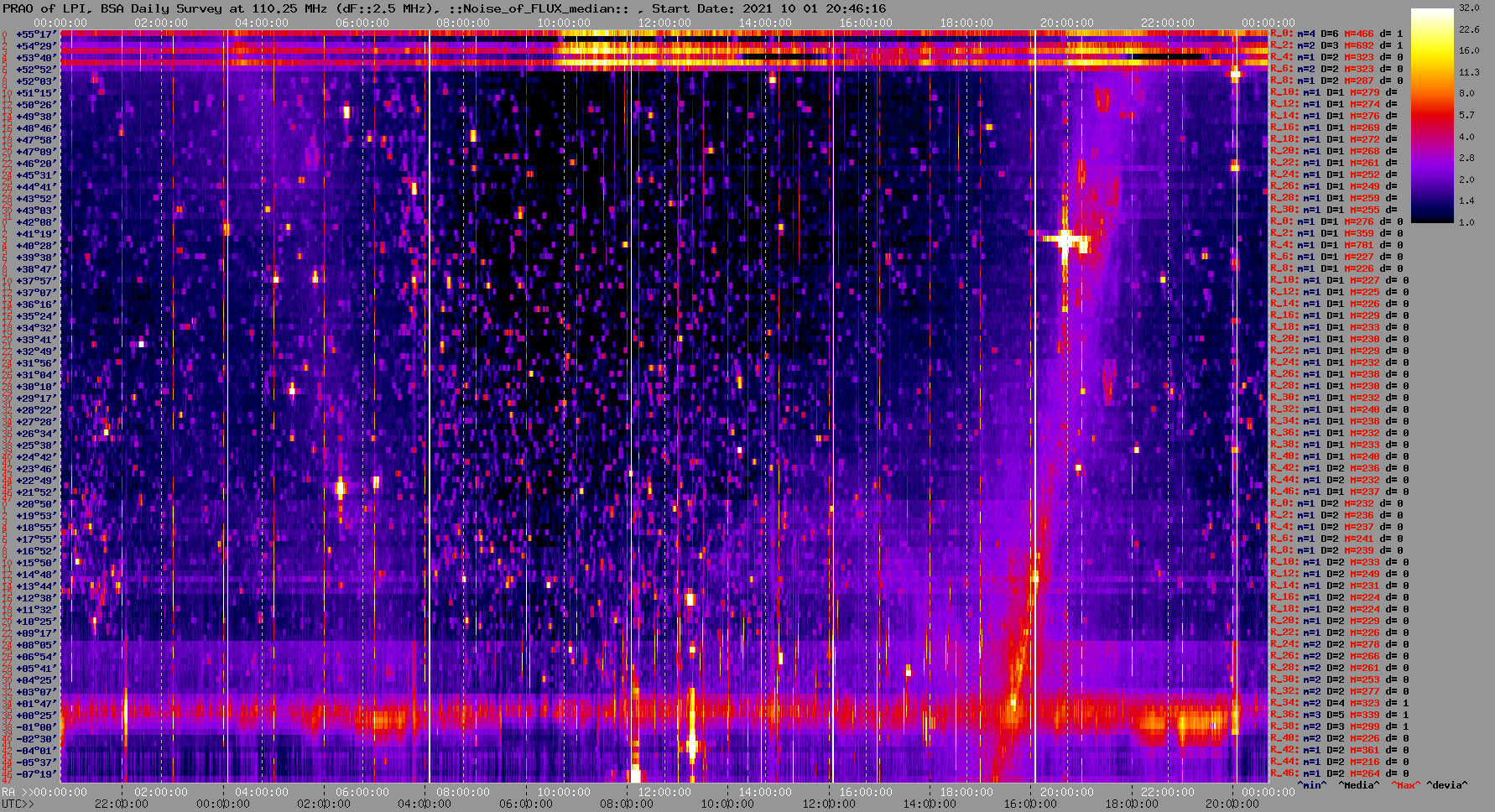1495x812 pixels.
Task: Click the 'UTC>>' axis label
Action: tap(18, 804)
